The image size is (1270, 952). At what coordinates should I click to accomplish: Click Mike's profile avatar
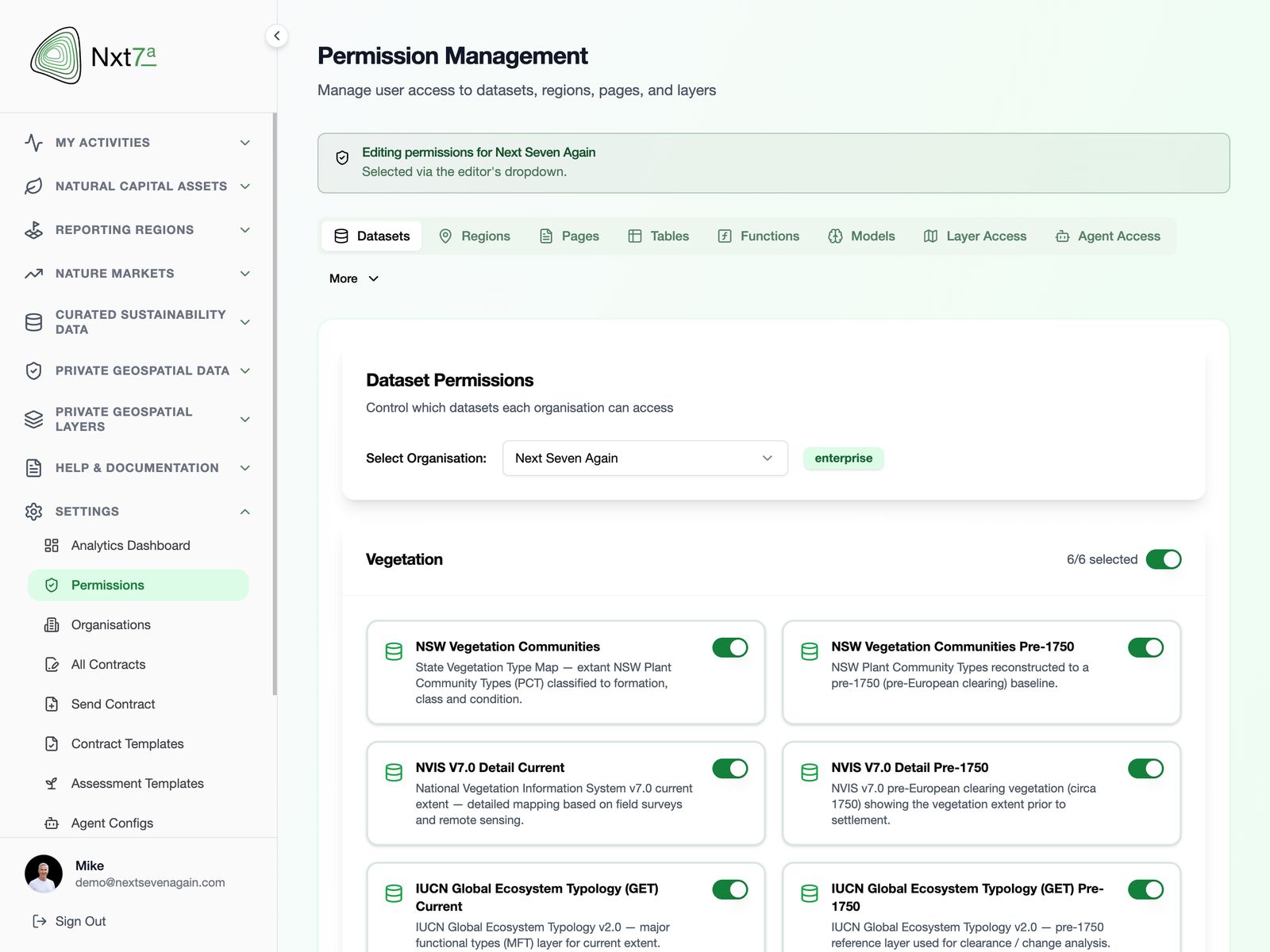point(44,873)
